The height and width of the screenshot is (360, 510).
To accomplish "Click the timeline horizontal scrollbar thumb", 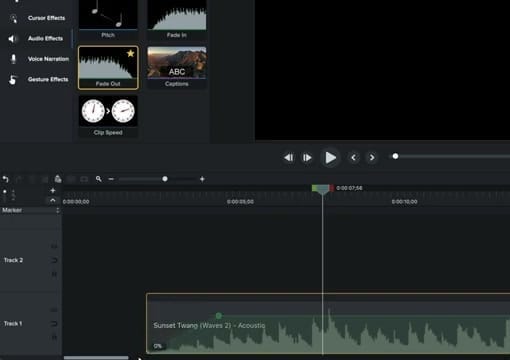I will coord(96,358).
